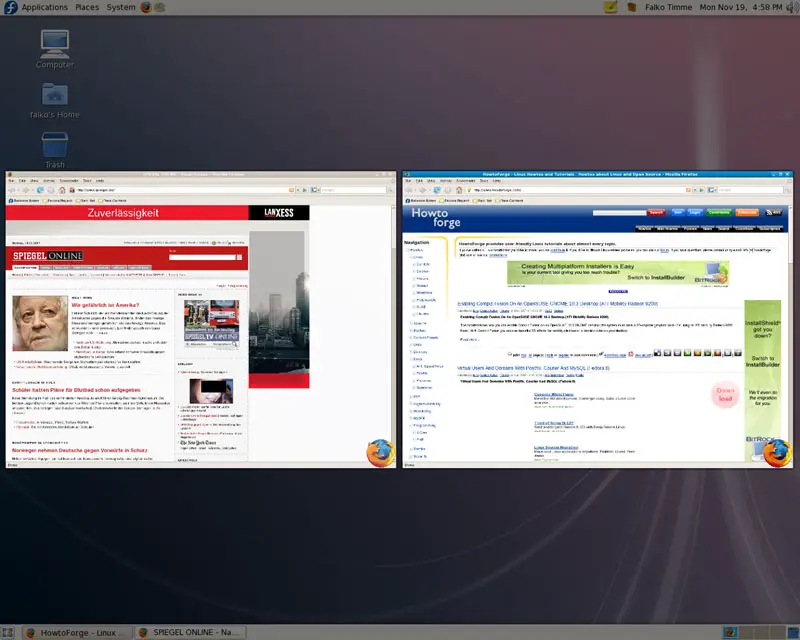Click the HowtoForge window vertical scrollbar
The width and height of the screenshot is (800, 640).
tap(790, 332)
